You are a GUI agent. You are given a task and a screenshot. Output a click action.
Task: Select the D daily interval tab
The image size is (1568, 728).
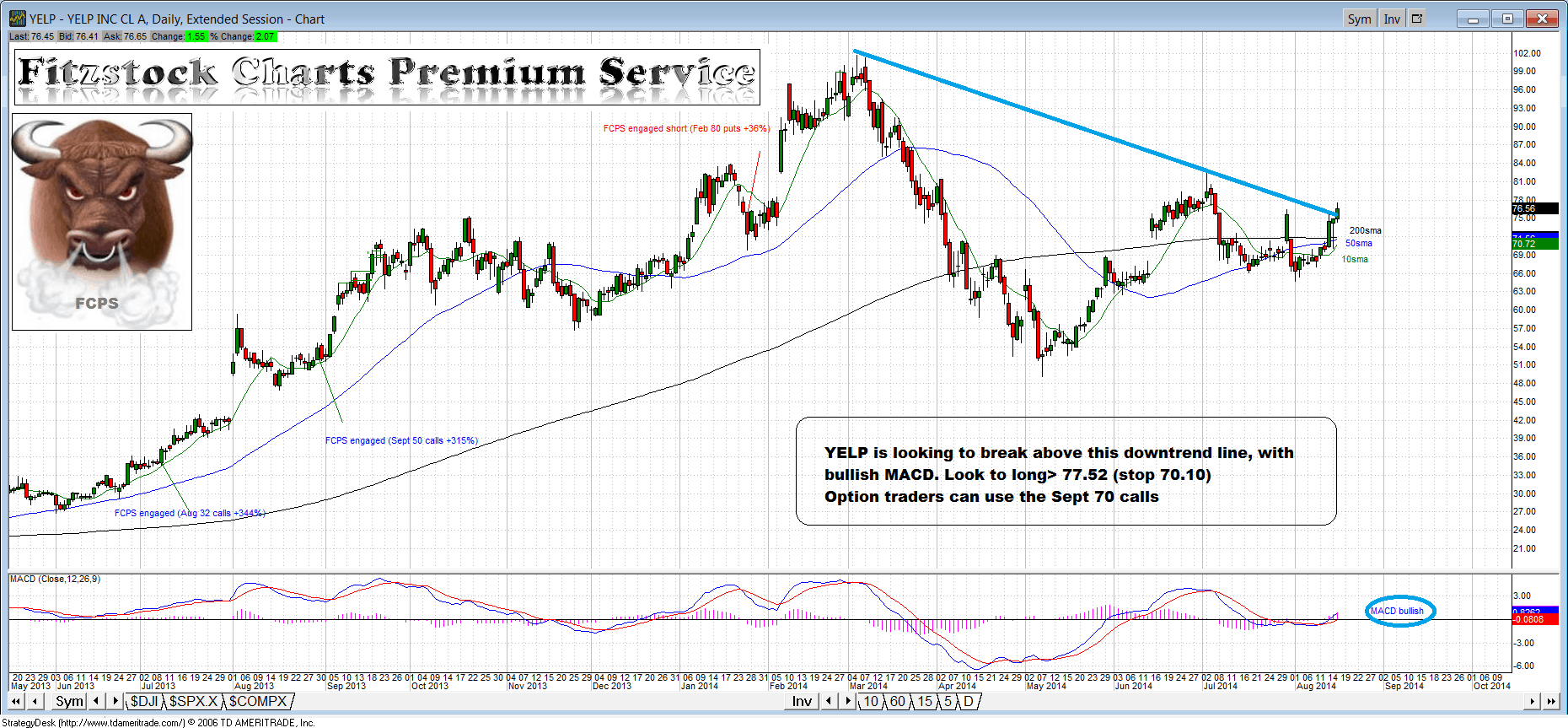969,701
